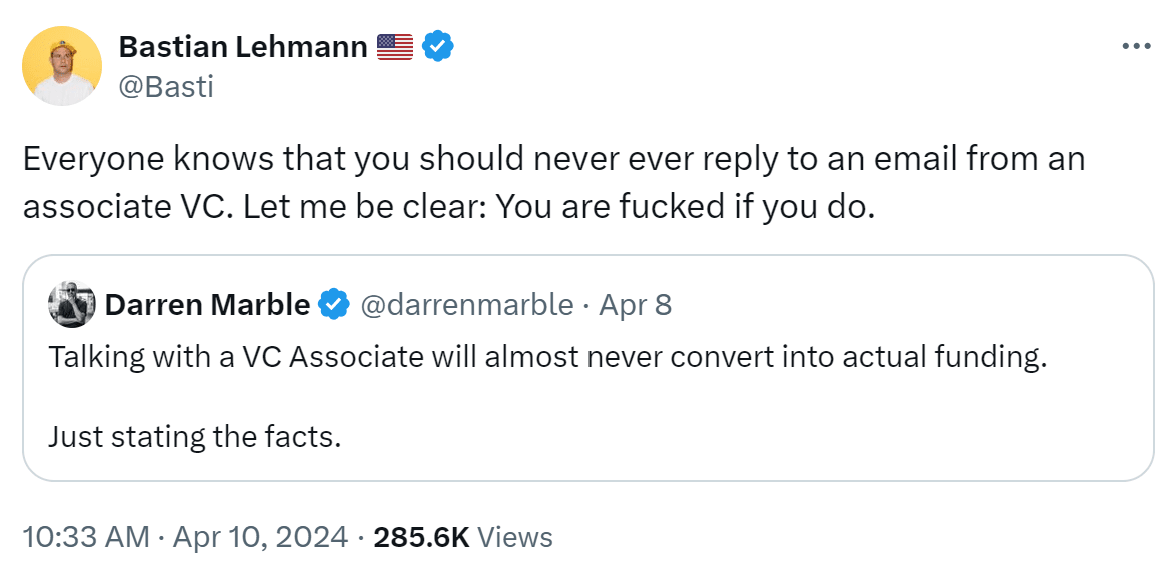Click the 10:33 AM timestamp

(85, 537)
